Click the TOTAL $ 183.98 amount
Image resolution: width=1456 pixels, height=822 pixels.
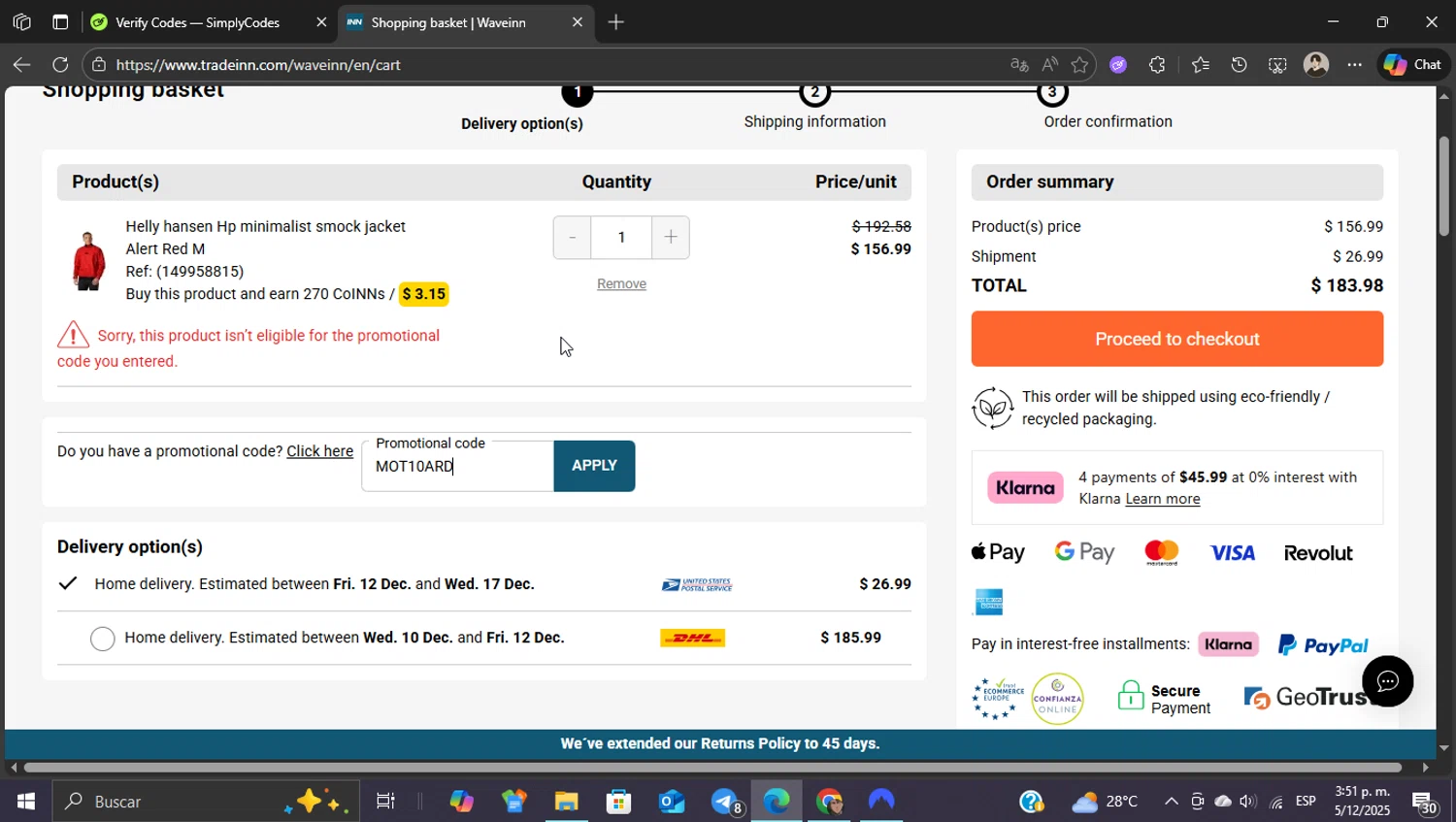1347,285
